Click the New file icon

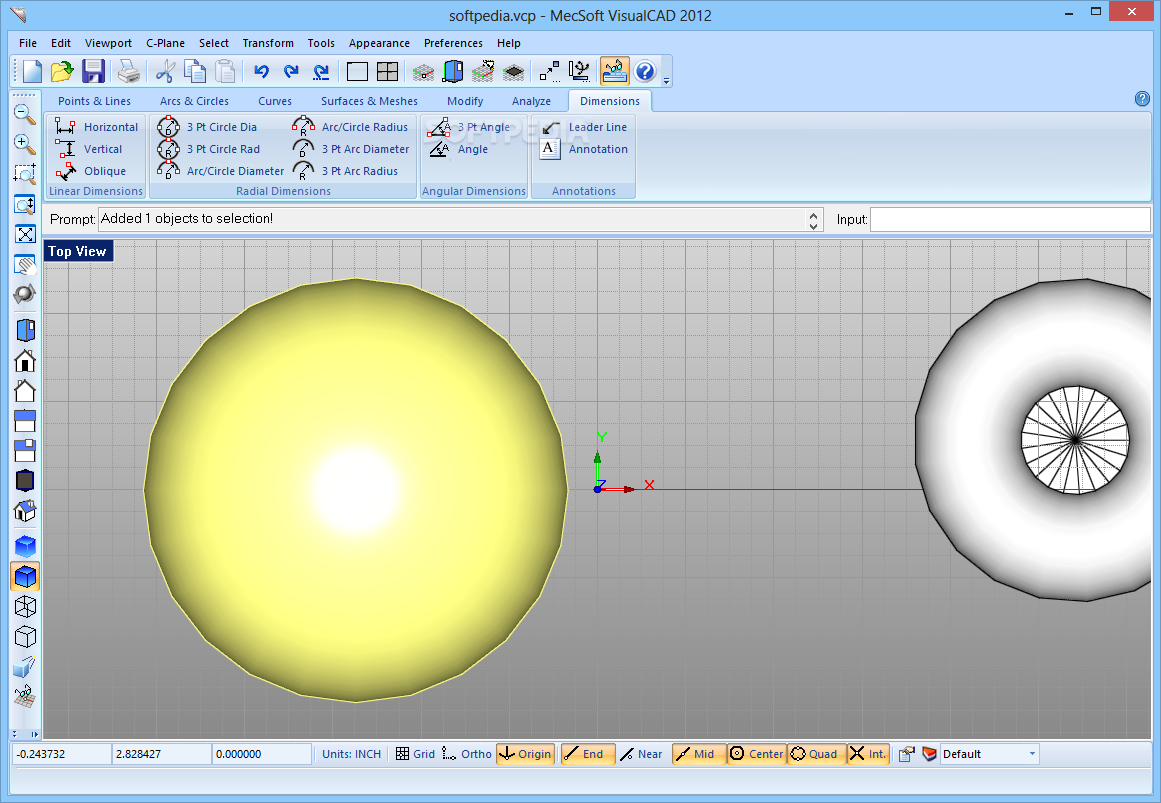click(x=32, y=71)
